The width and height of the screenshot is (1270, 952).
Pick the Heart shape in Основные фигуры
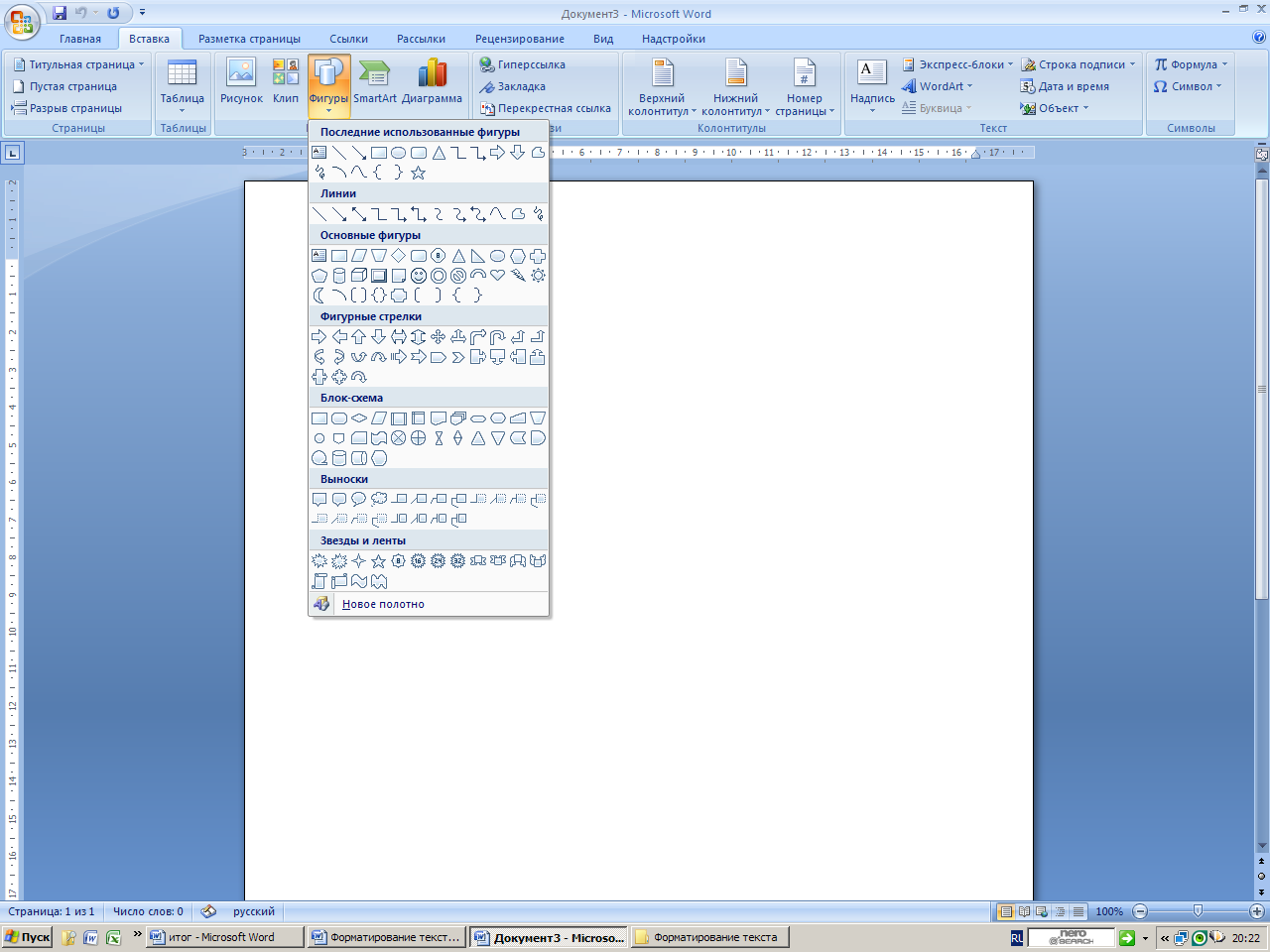[498, 276]
